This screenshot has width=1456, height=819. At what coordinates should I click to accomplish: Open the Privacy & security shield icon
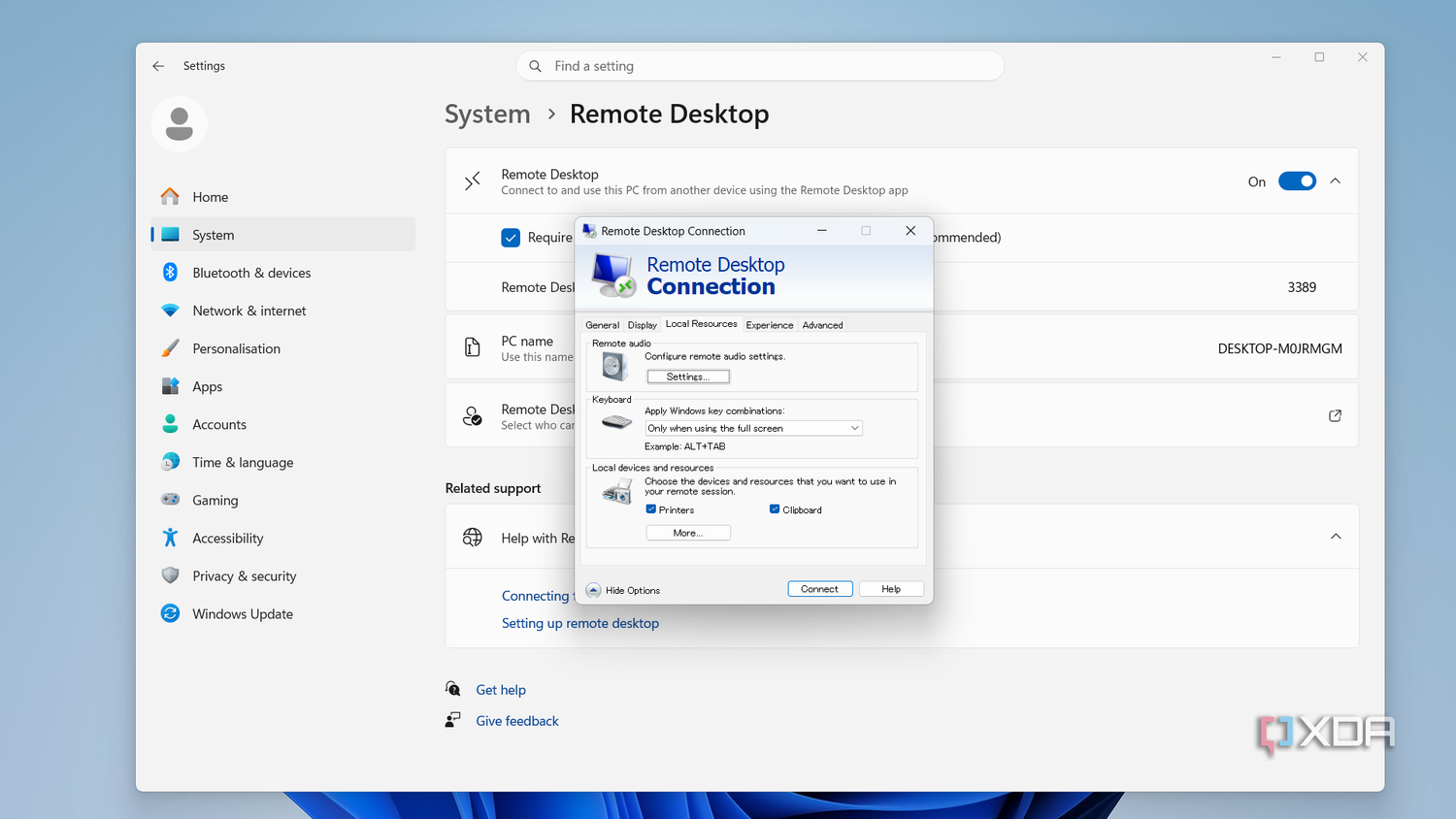coord(170,575)
